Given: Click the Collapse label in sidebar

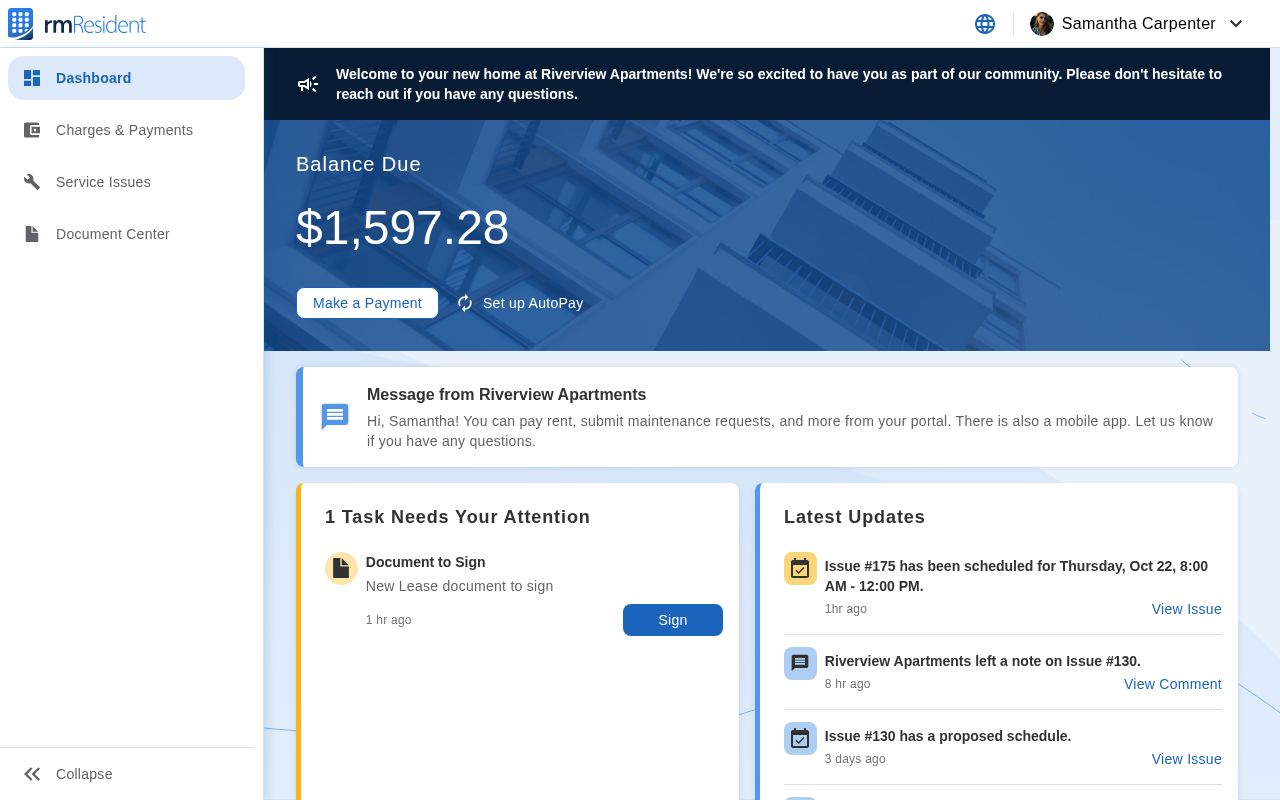Looking at the screenshot, I should click(84, 774).
